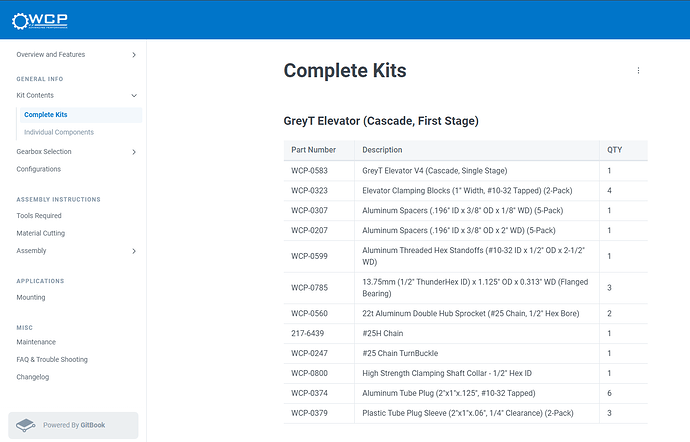This screenshot has width=690, height=442.
Task: Open Overview and Features page
Action: point(51,55)
